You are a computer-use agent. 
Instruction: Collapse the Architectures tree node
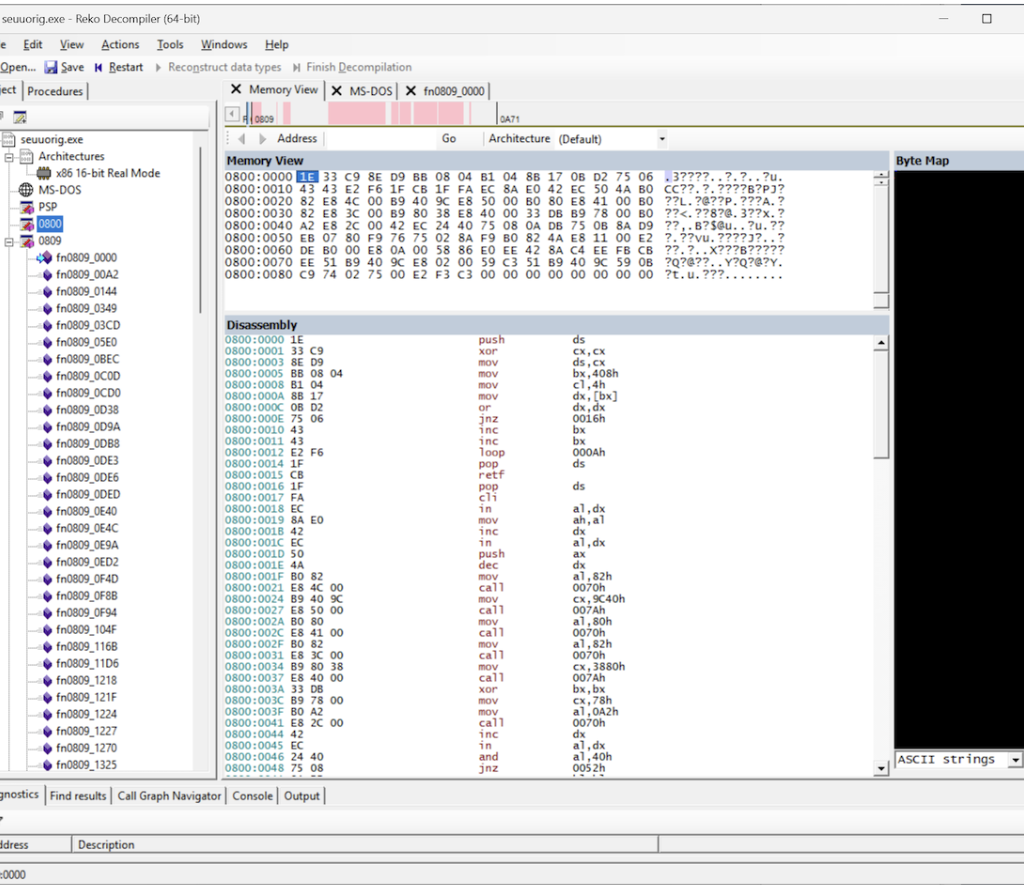[10, 157]
